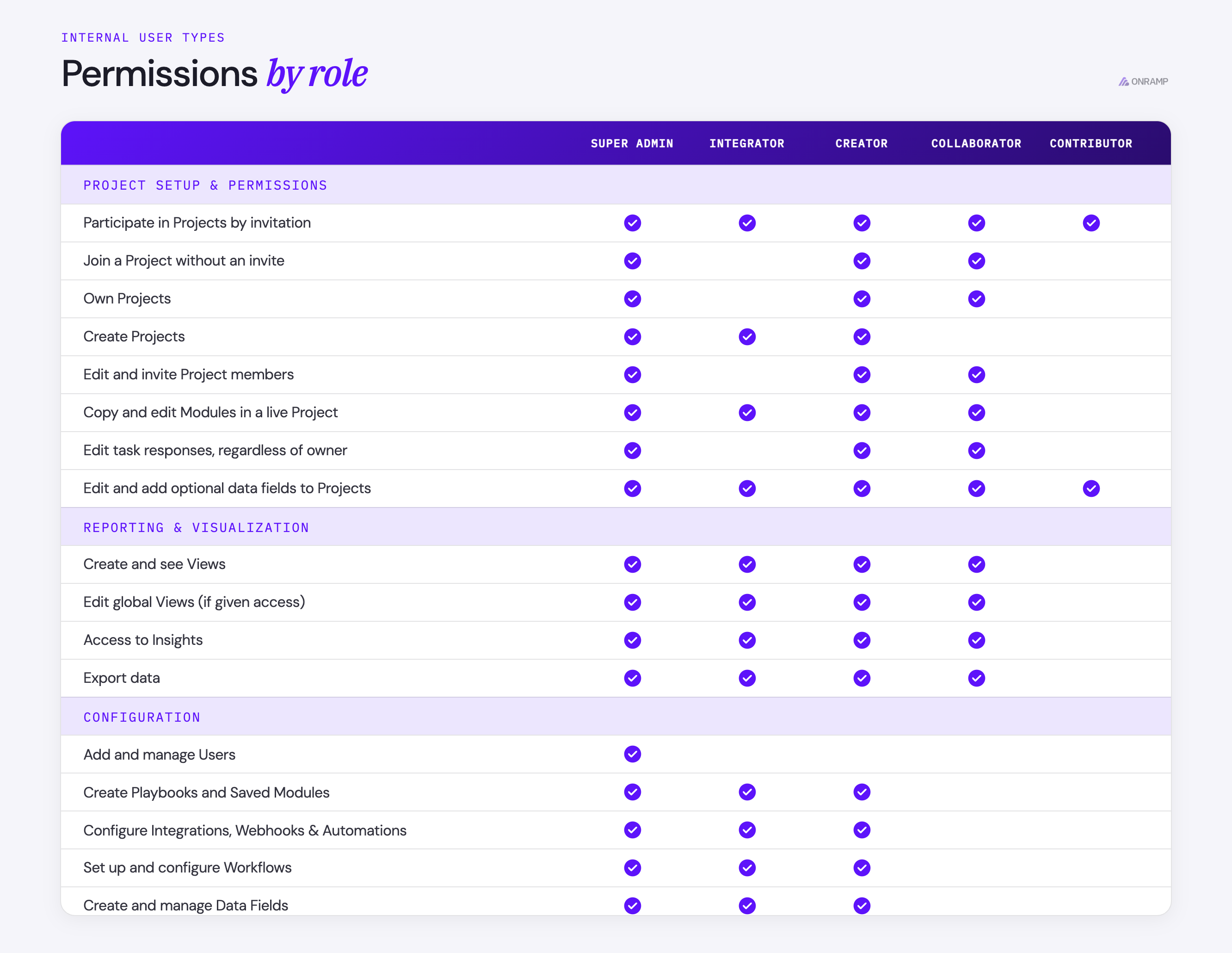Click the 'Permissions by role' title
This screenshot has height=953, width=1232.
[x=215, y=74]
